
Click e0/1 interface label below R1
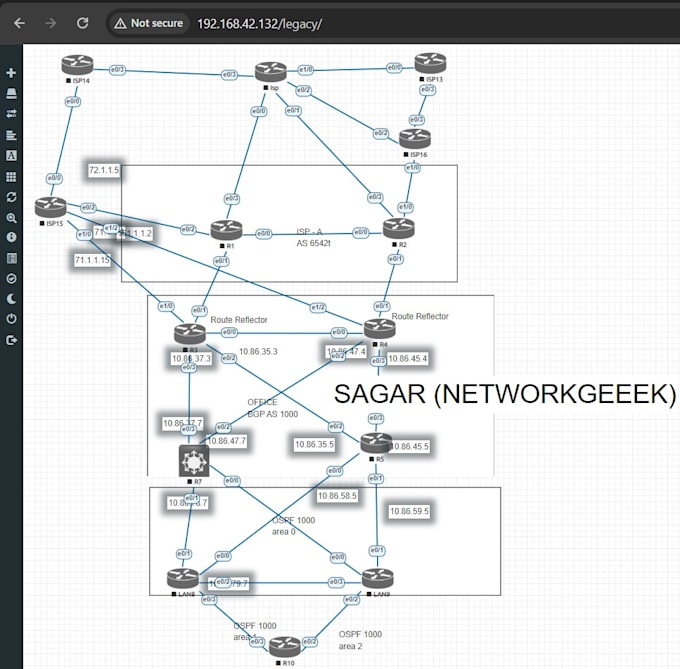[x=221, y=261]
